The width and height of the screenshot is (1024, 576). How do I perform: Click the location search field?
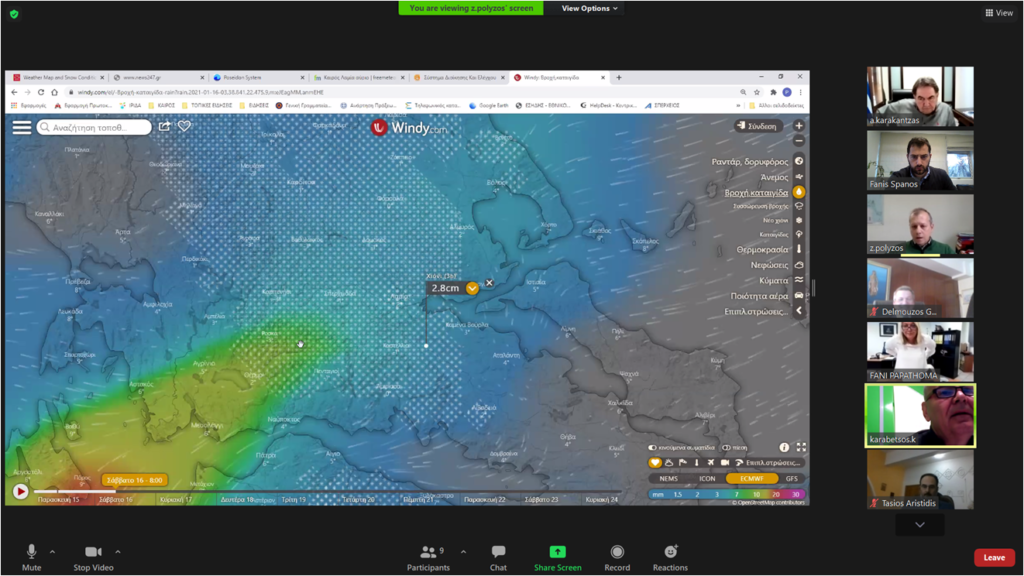tap(95, 127)
